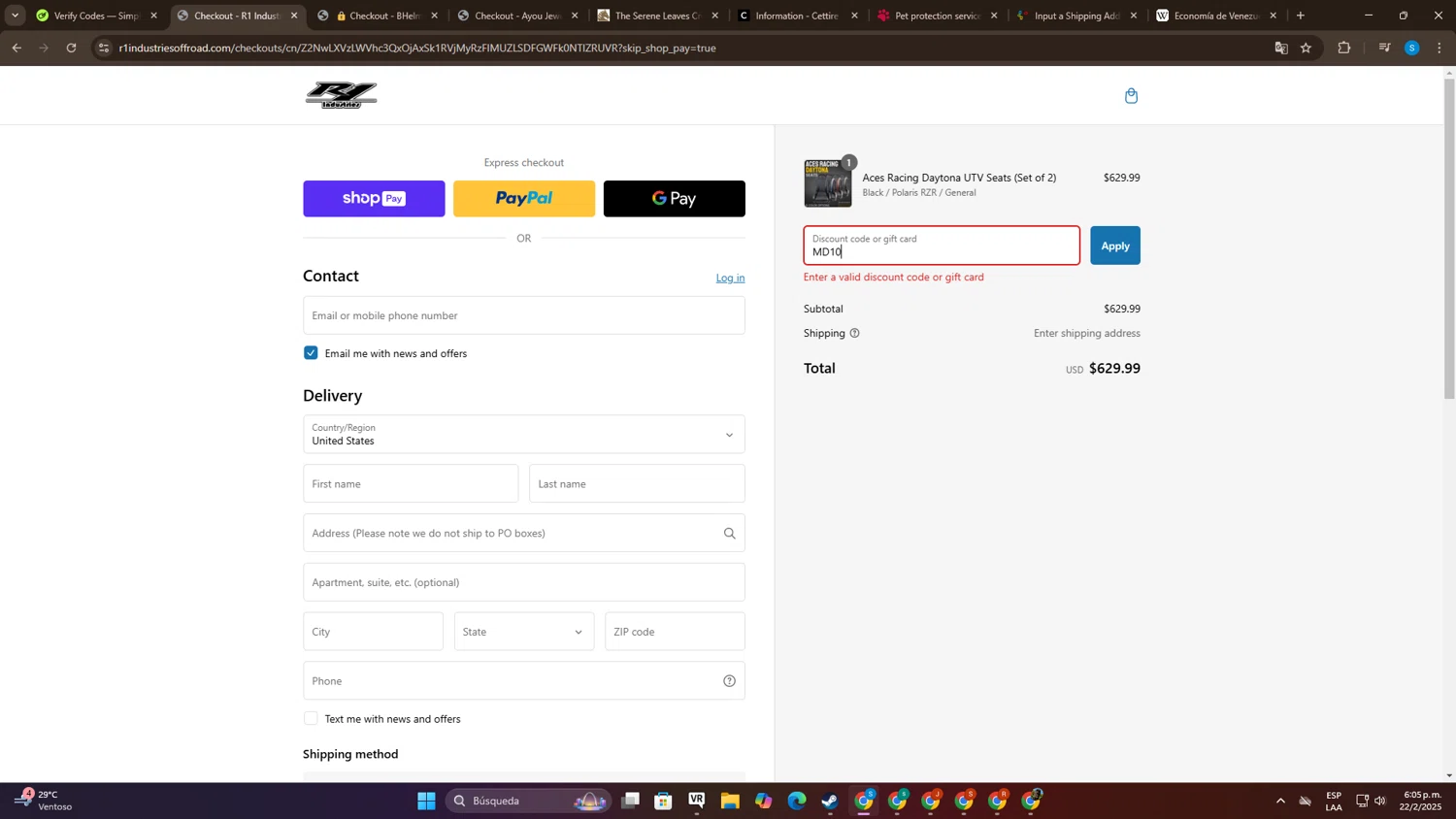This screenshot has width=1456, height=819.
Task: Uncheck Email me with news and offers
Action: tap(311, 353)
